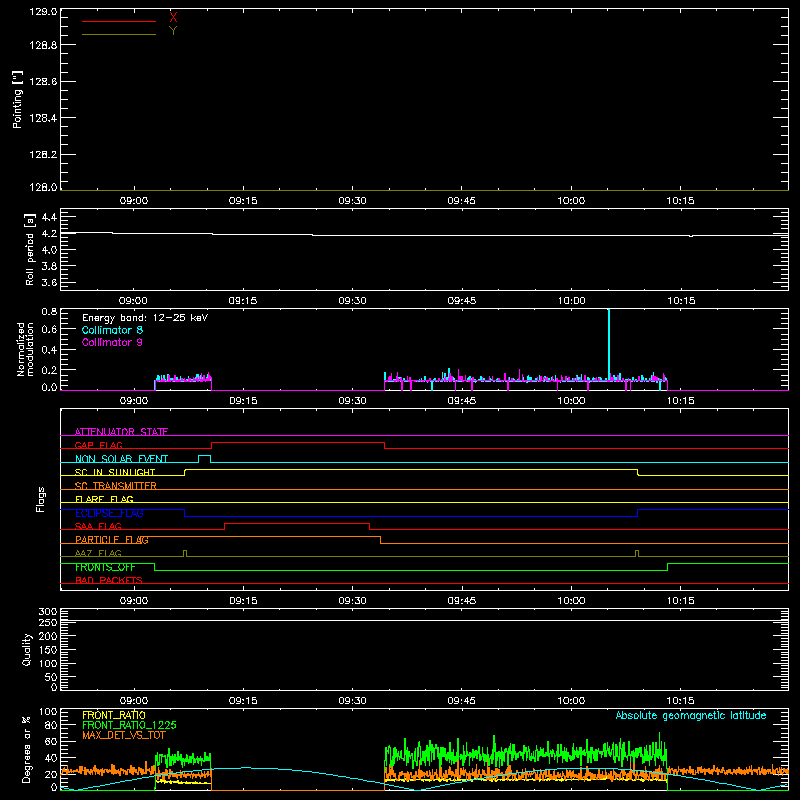The height and width of the screenshot is (800, 800).
Task: Click the 10:00 time label under Roll period plot
Action: (x=571, y=301)
